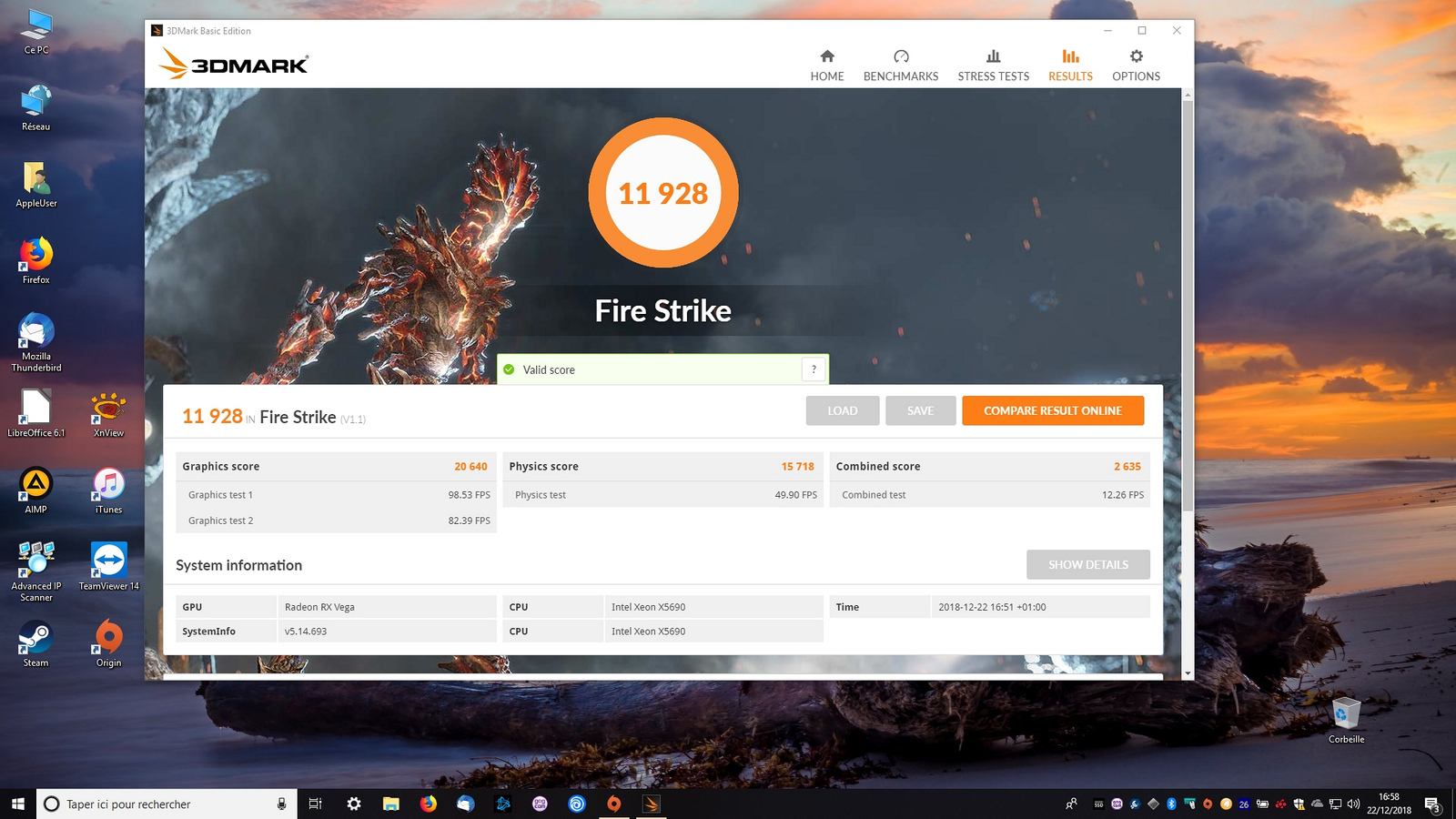Switch to the RESULTS section
Viewport: 1456px width, 819px height.
coord(1070,66)
